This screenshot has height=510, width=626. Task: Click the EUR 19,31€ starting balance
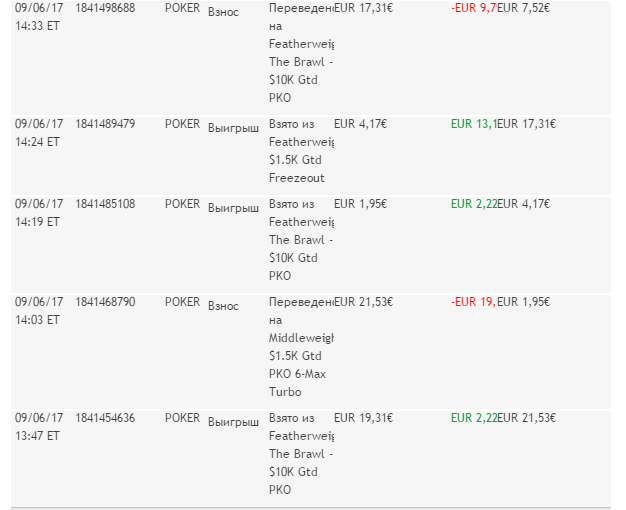click(361, 418)
